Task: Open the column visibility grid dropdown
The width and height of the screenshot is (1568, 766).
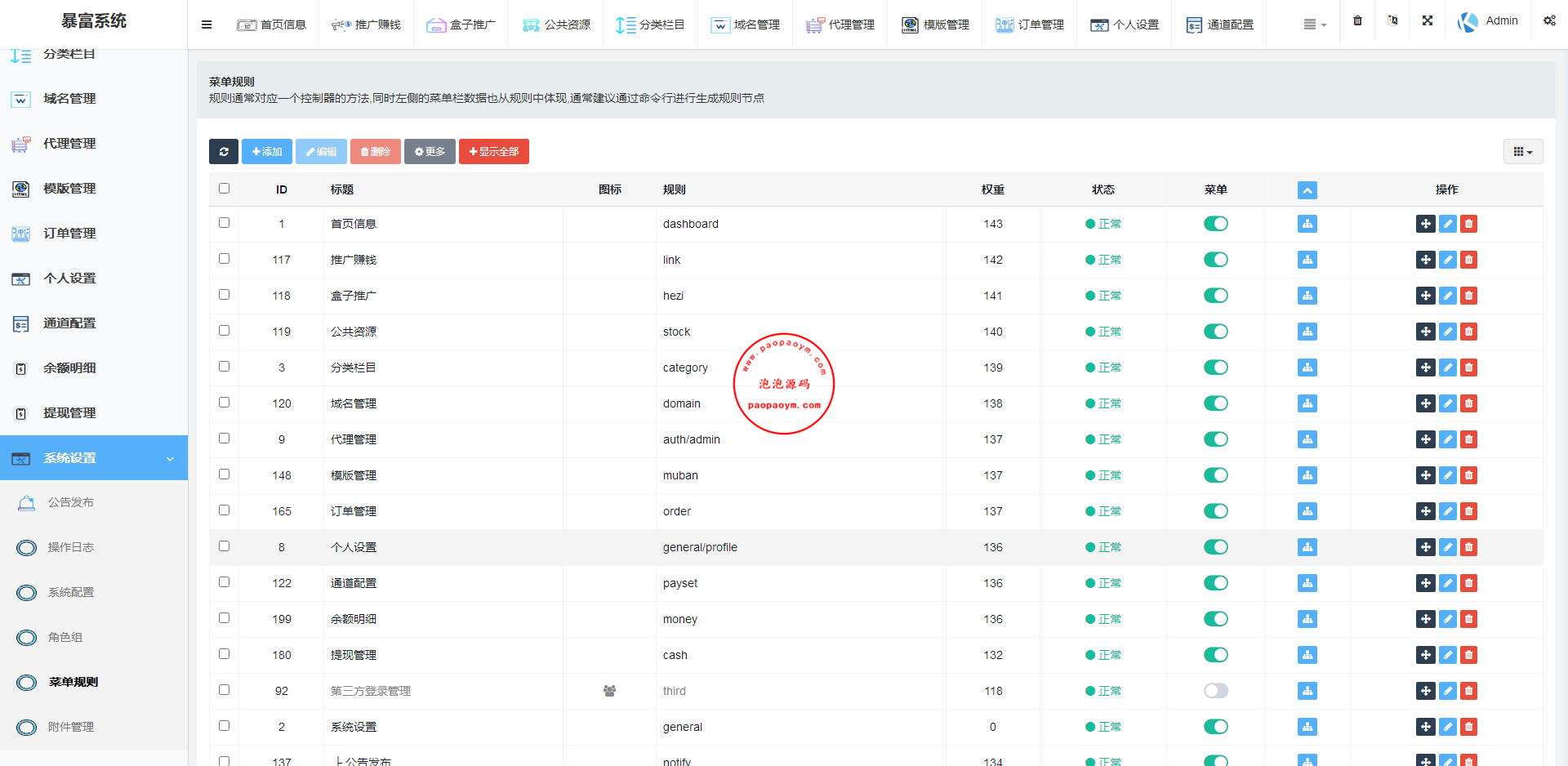Action: point(1523,152)
